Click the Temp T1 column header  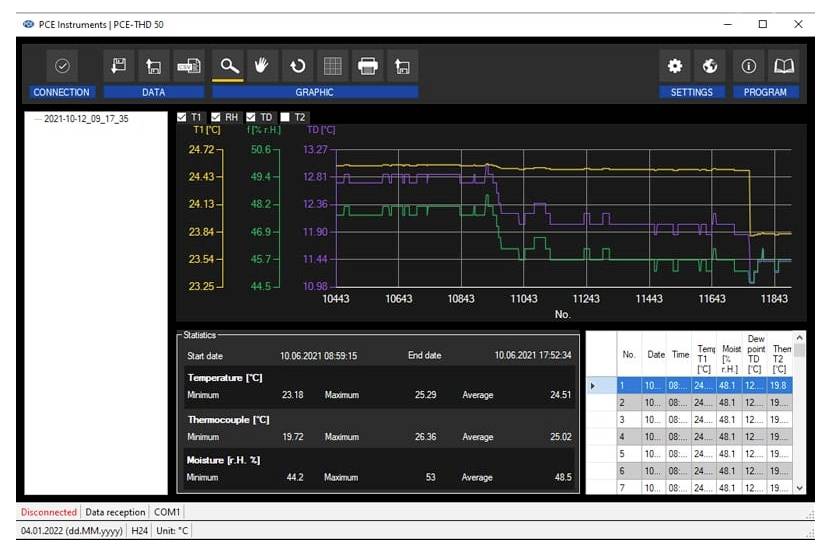point(705,354)
